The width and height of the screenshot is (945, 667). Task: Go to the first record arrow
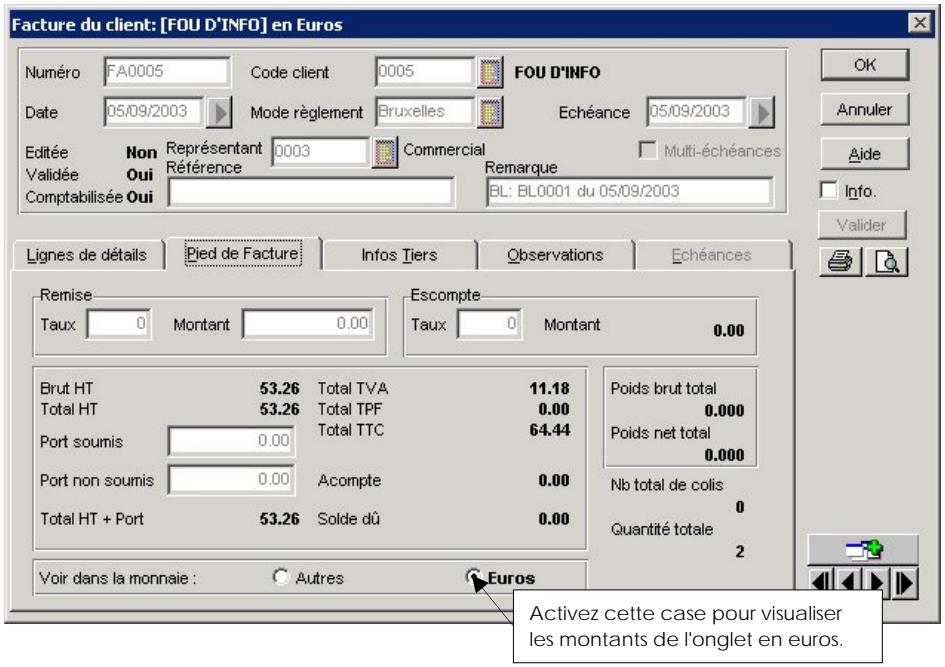tap(821, 583)
